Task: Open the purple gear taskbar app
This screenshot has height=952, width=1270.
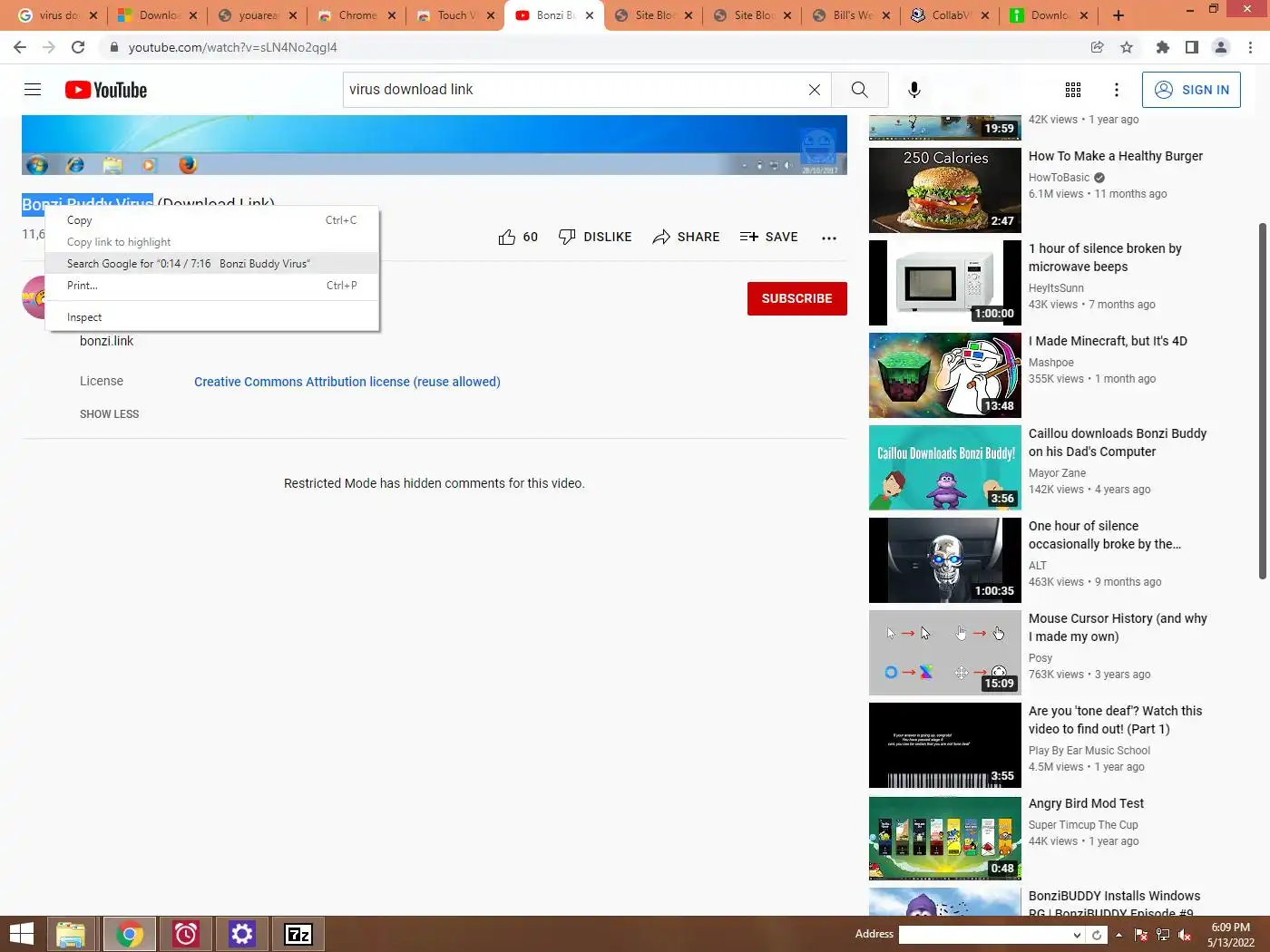Action: pos(242,934)
